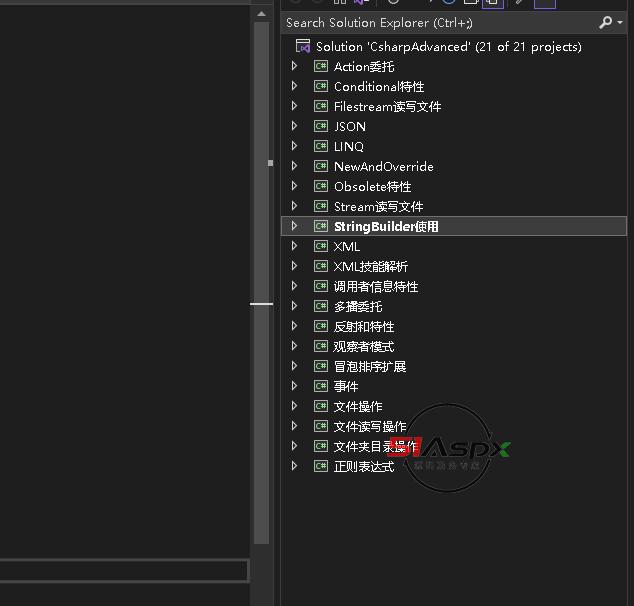
Task: Click the C# project icon for 文件夹目录操作
Action: [x=321, y=446]
